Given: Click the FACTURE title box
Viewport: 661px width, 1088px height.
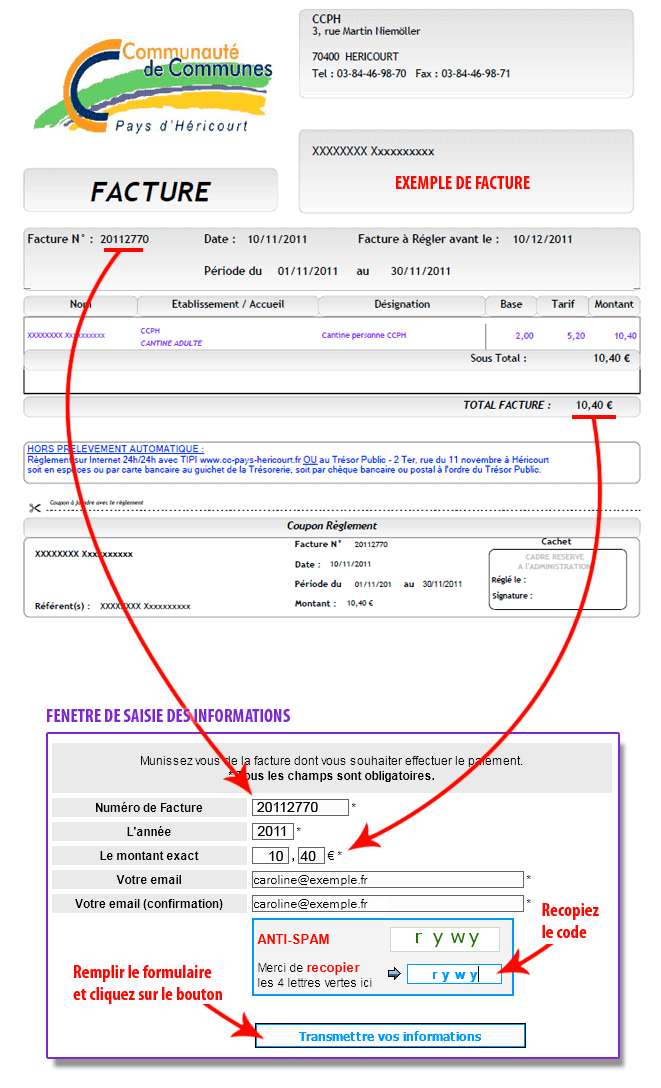Looking at the screenshot, I should (150, 191).
